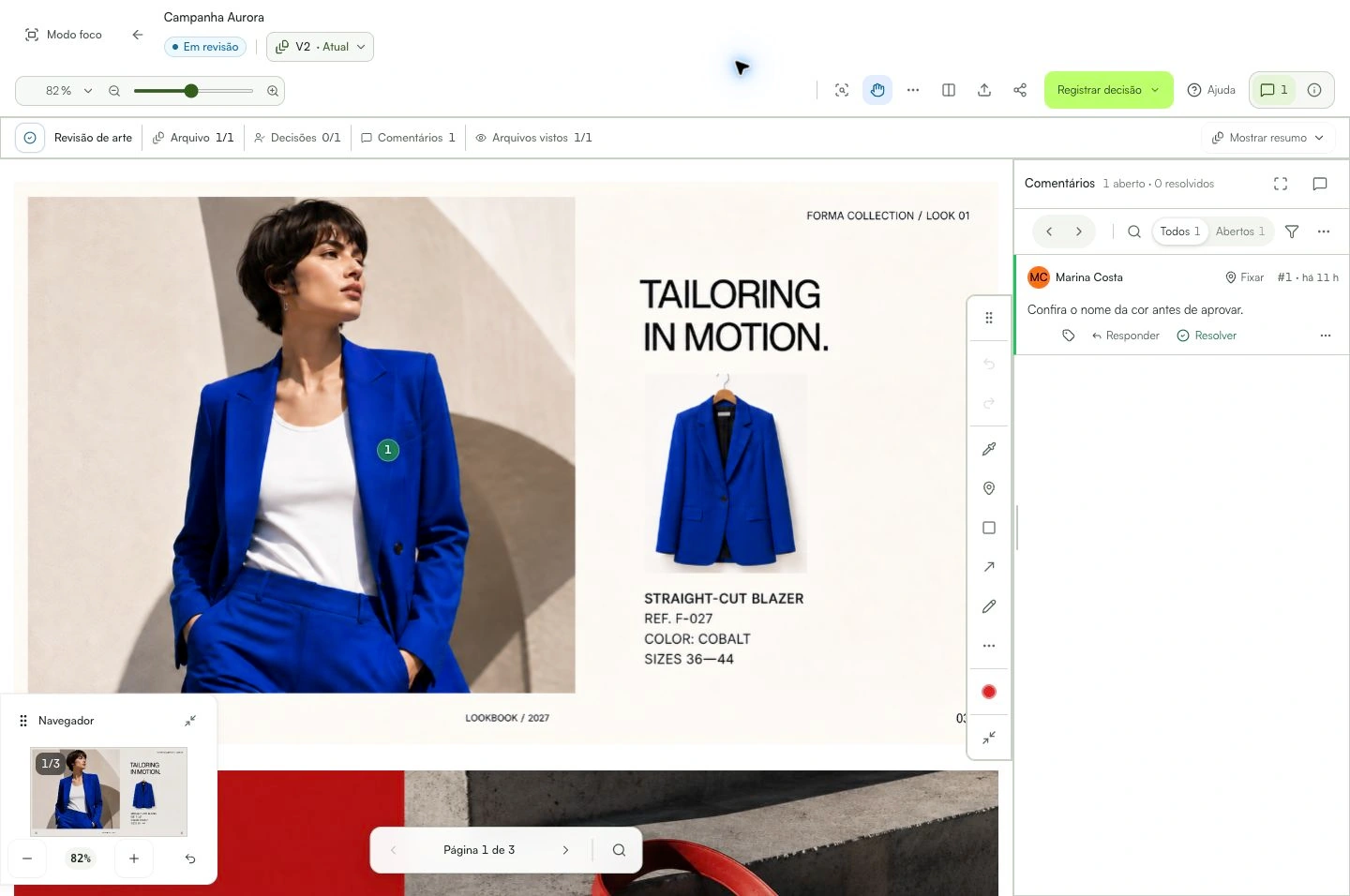The width and height of the screenshot is (1350, 896).
Task: Toggle the comments panel button showing 1
Action: click(x=1273, y=90)
